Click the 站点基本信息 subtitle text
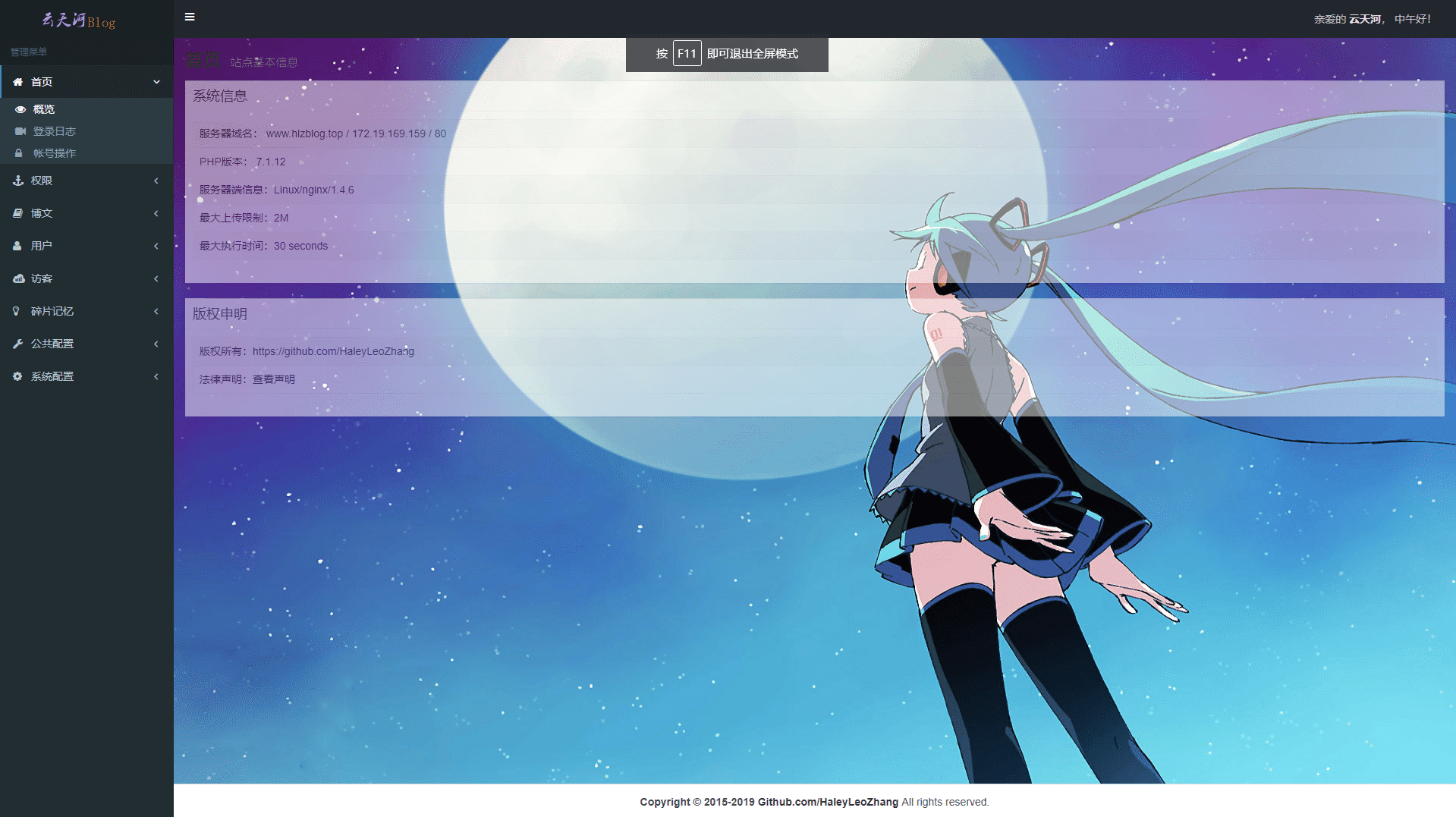 pyautogui.click(x=264, y=62)
